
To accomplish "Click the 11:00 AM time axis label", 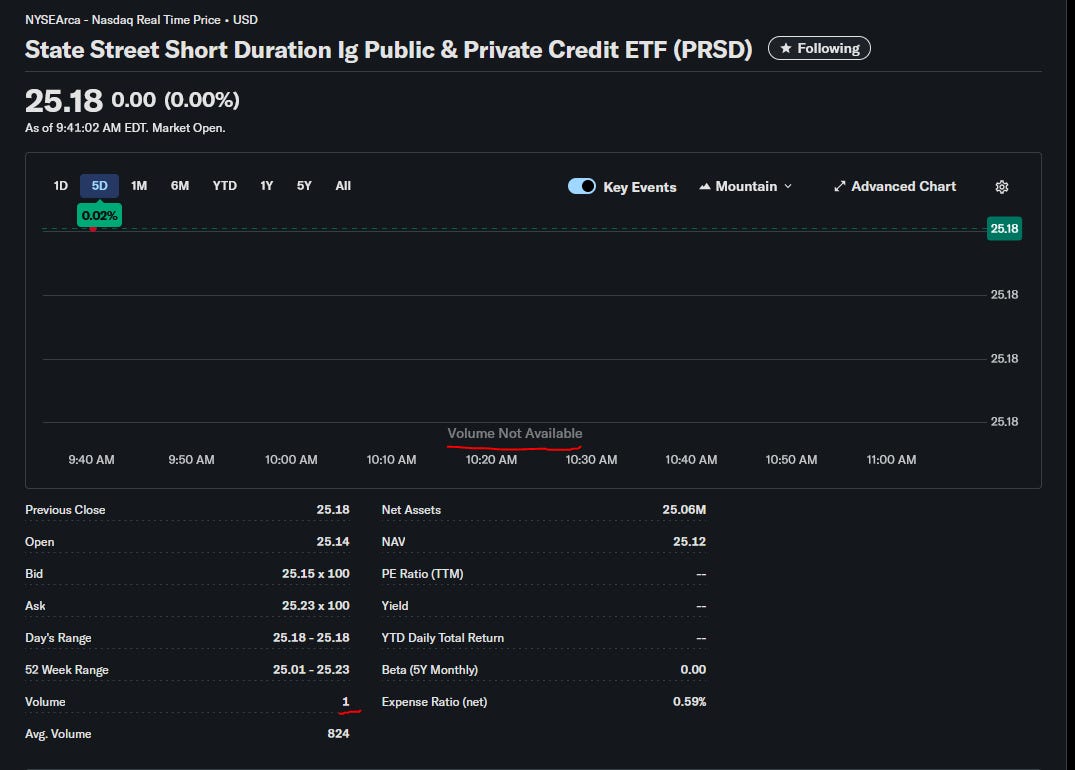I will click(x=891, y=459).
